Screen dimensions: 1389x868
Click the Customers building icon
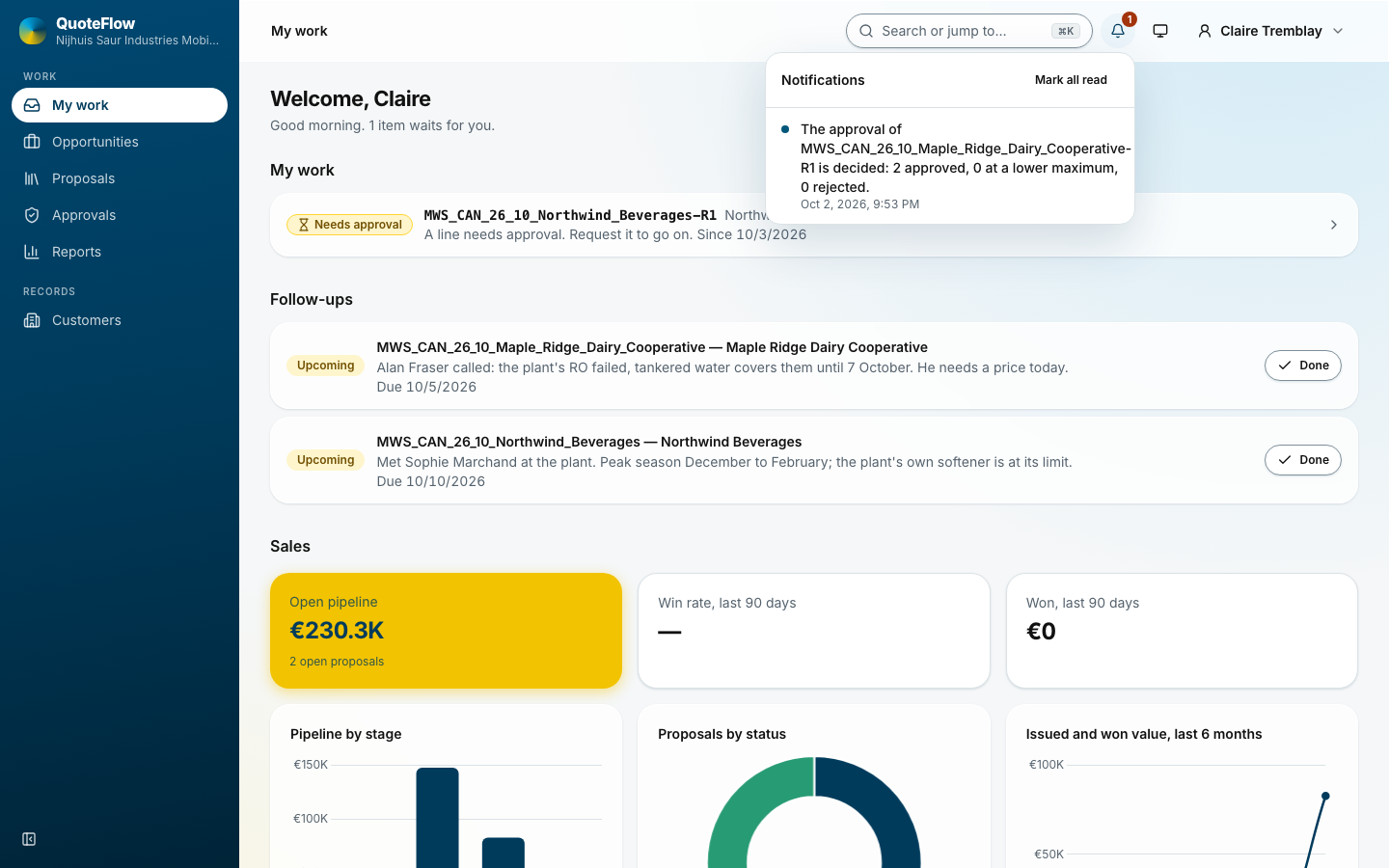point(32,320)
